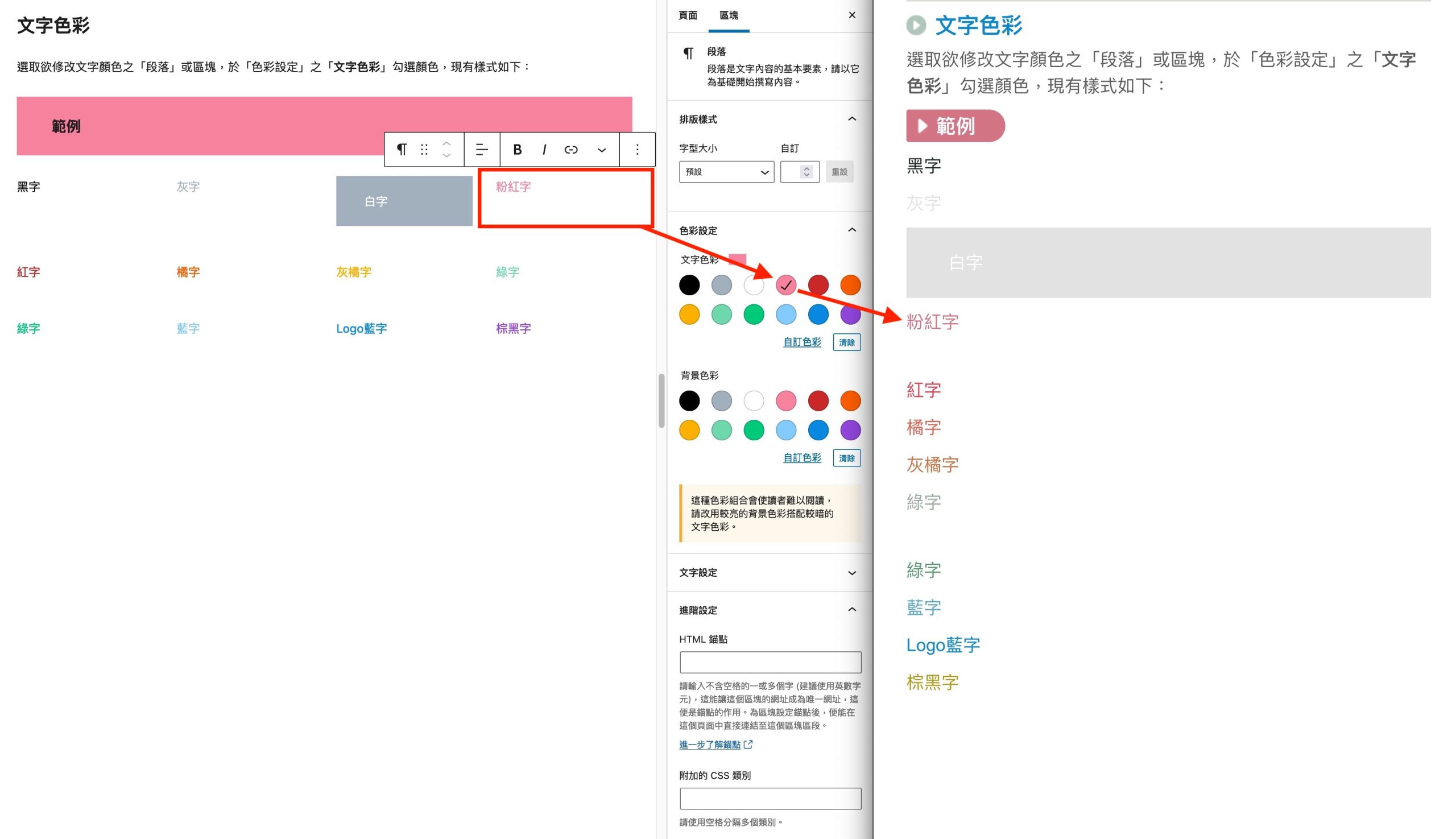Screen dimensions: 1456x839
Task: Select amber yellow background color swatch
Action: (689, 430)
